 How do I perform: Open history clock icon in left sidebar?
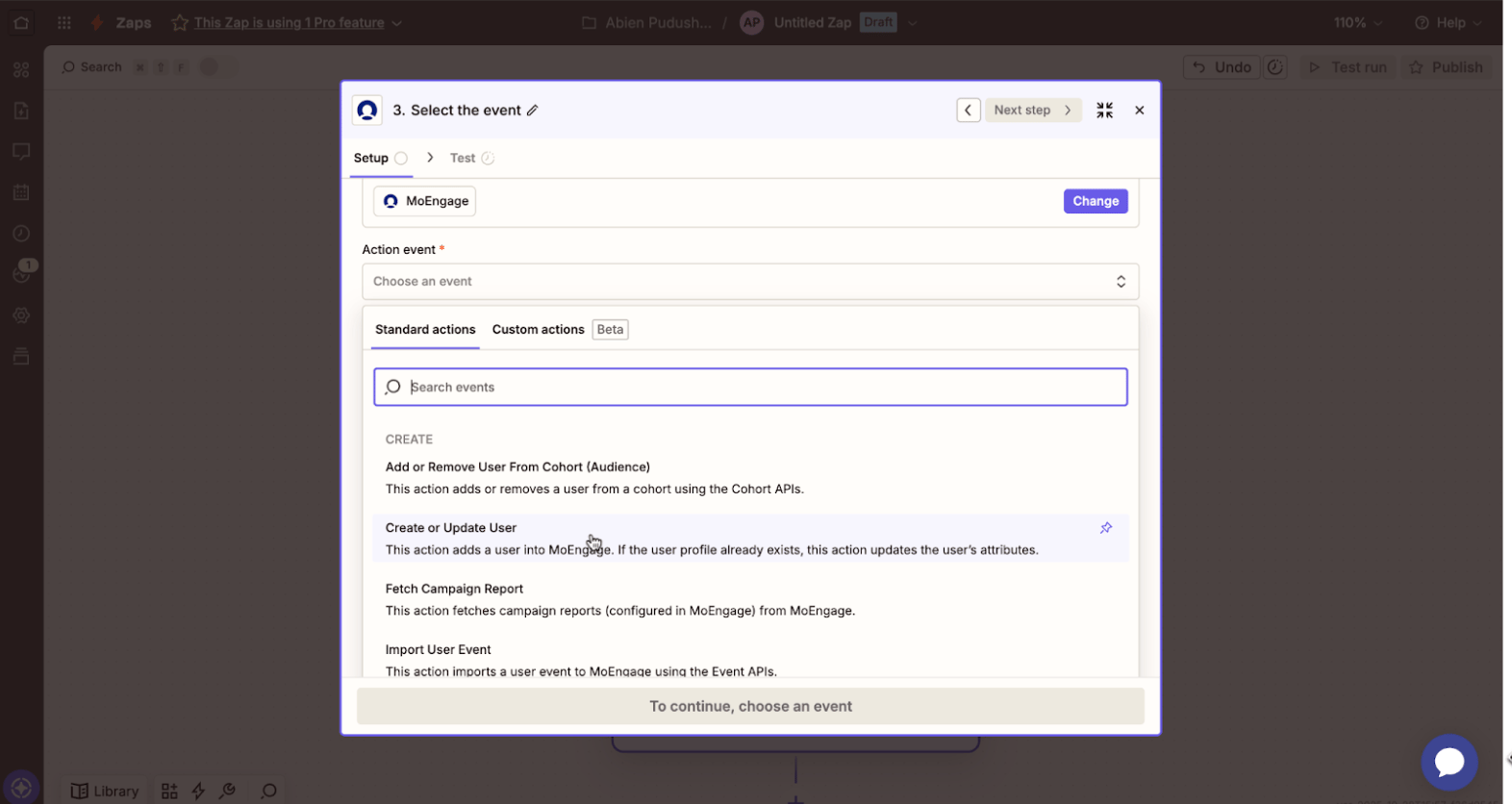point(21,234)
